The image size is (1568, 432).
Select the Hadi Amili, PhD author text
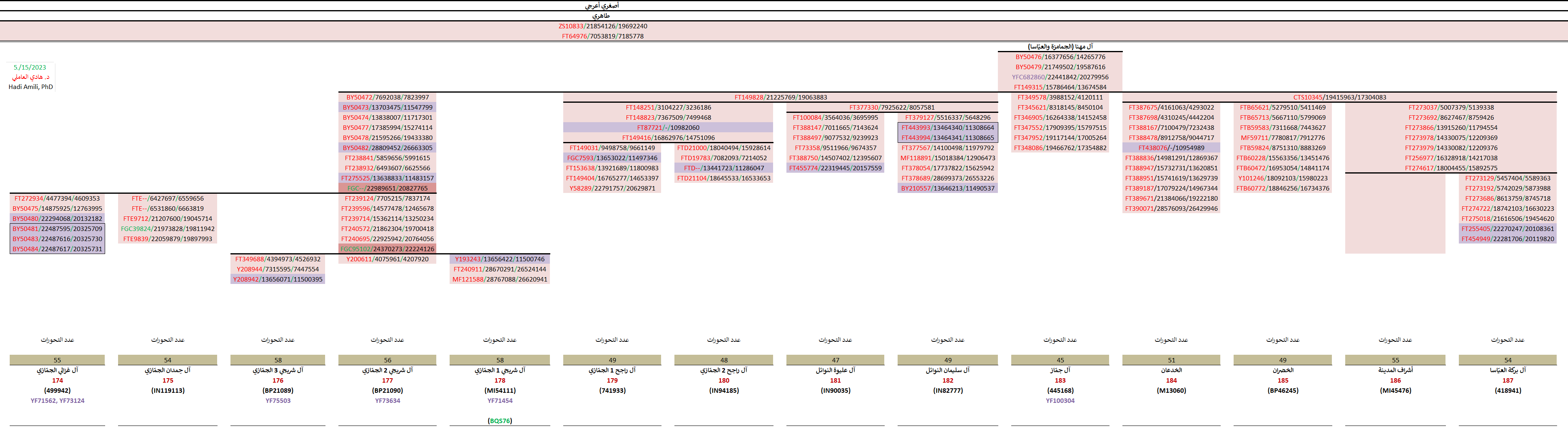[x=30, y=87]
